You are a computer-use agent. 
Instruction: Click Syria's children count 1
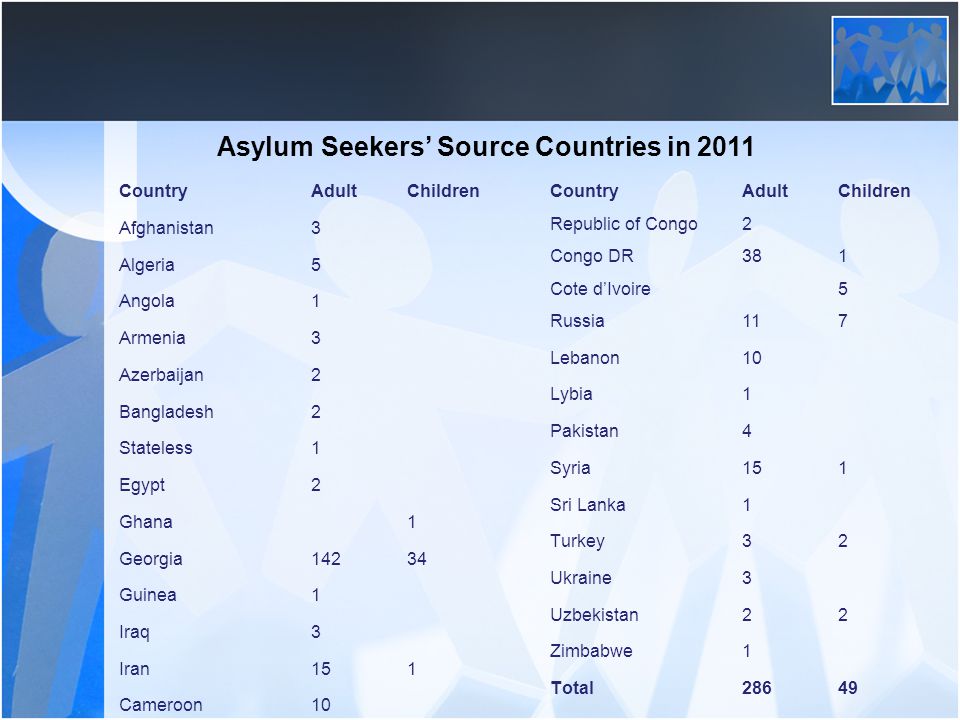click(843, 468)
